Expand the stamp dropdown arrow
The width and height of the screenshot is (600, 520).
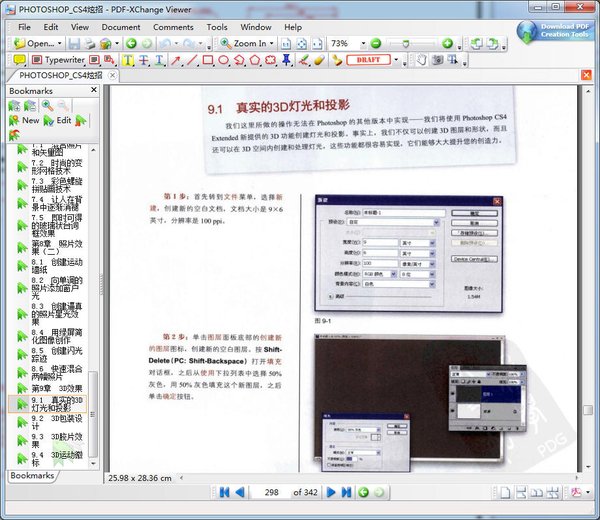[396, 60]
